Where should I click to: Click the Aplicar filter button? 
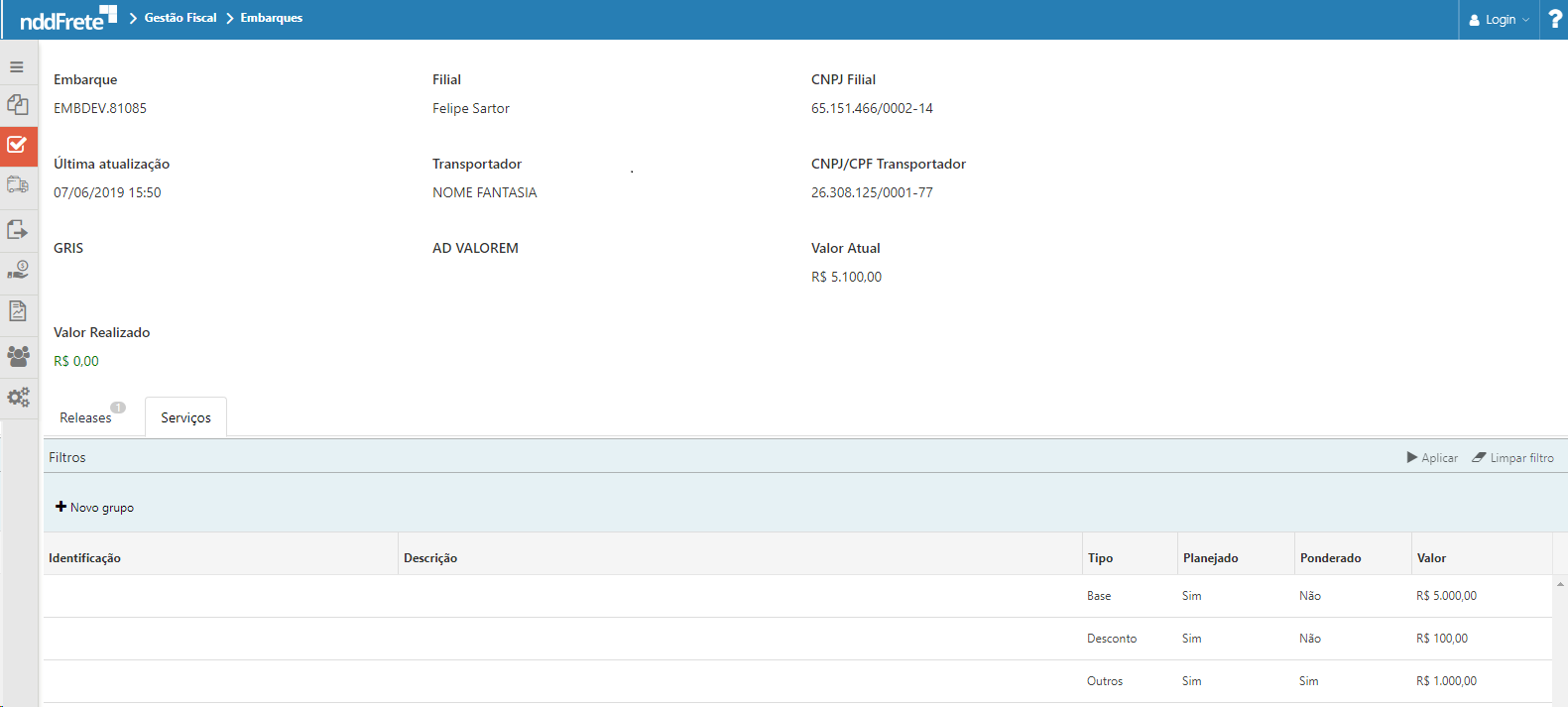1432,458
